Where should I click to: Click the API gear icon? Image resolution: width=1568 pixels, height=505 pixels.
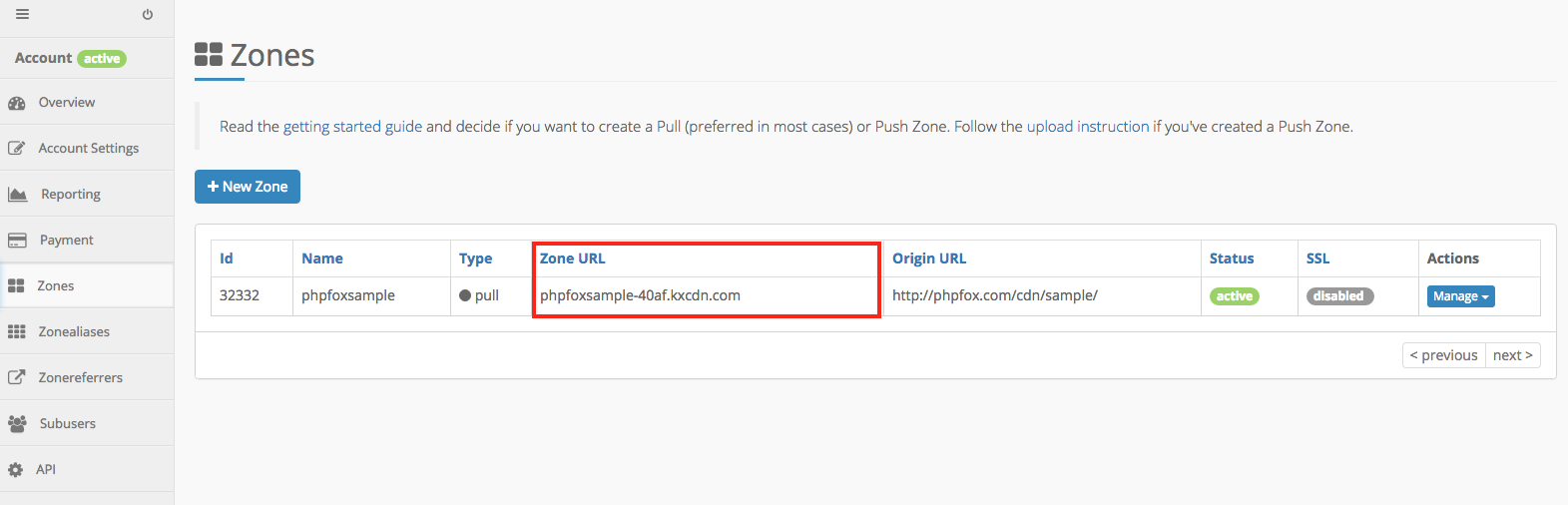[16, 470]
